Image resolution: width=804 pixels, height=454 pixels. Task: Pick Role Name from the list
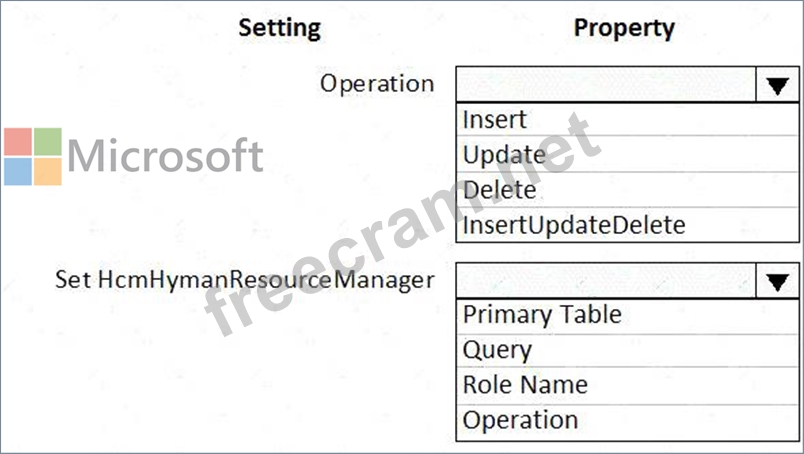[x=525, y=385]
